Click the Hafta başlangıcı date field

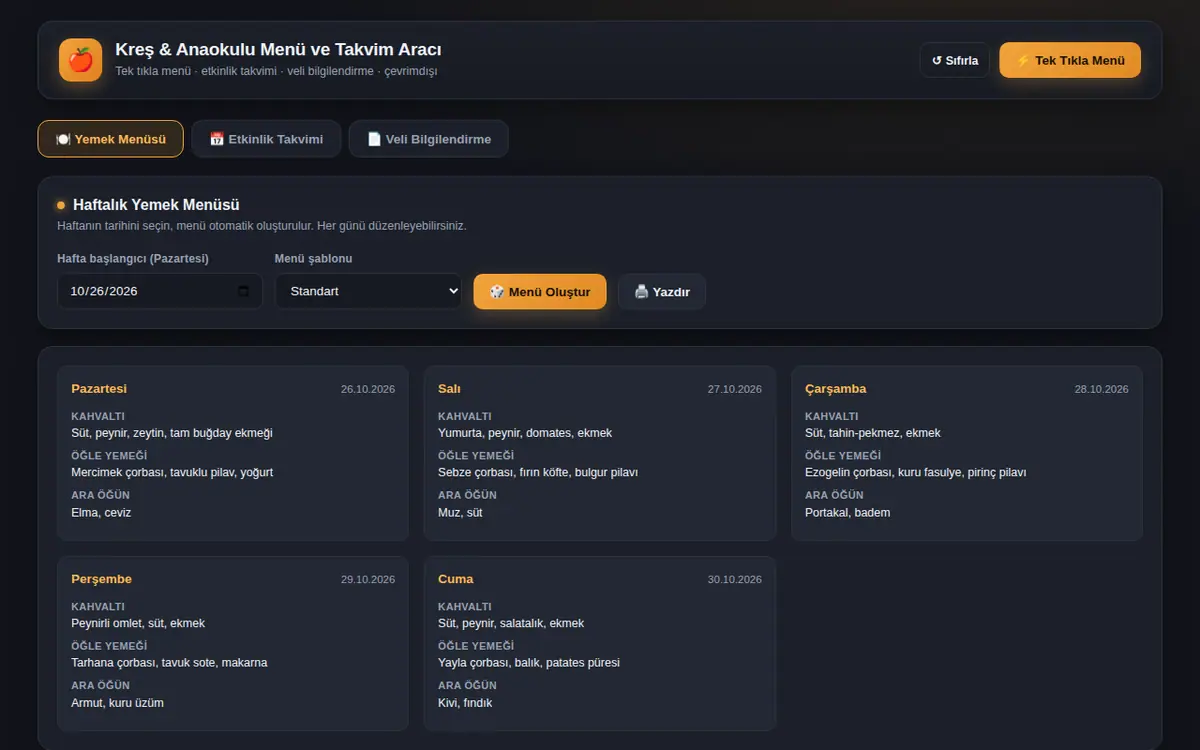tap(160, 291)
